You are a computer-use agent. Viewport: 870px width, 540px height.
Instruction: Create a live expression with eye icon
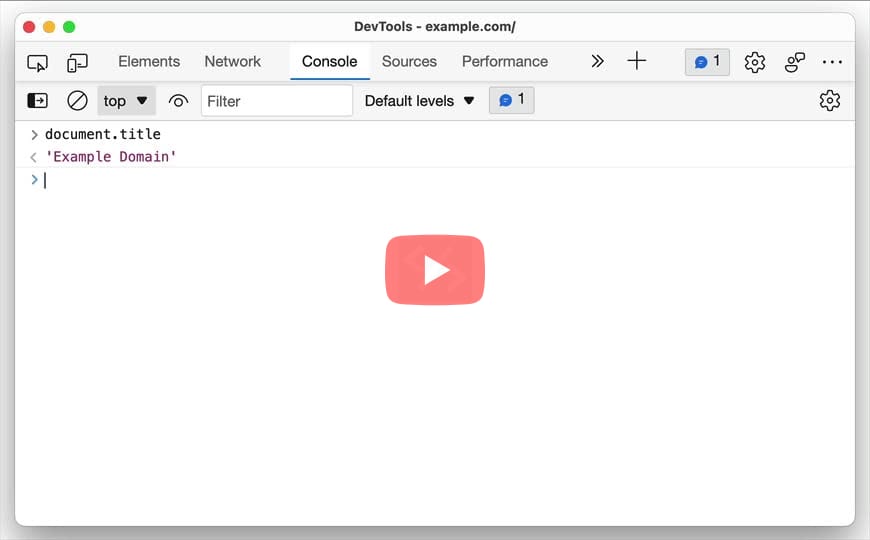(x=178, y=101)
